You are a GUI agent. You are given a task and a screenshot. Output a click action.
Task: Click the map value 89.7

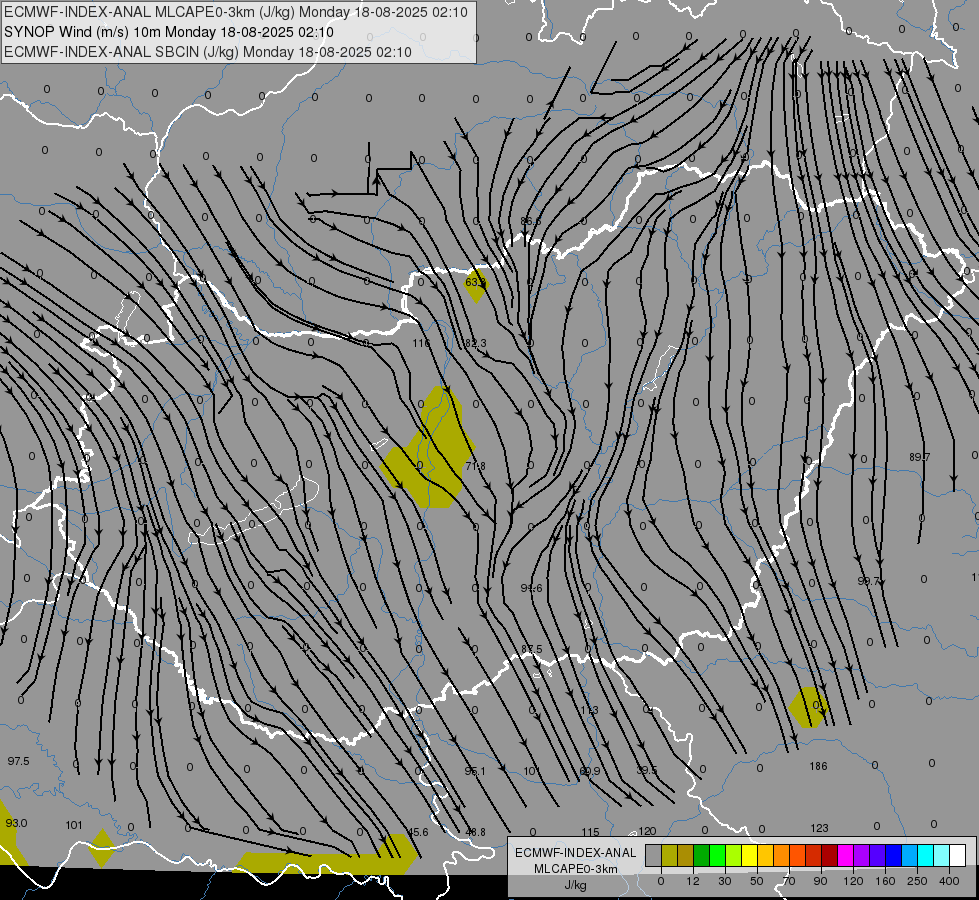[919, 457]
